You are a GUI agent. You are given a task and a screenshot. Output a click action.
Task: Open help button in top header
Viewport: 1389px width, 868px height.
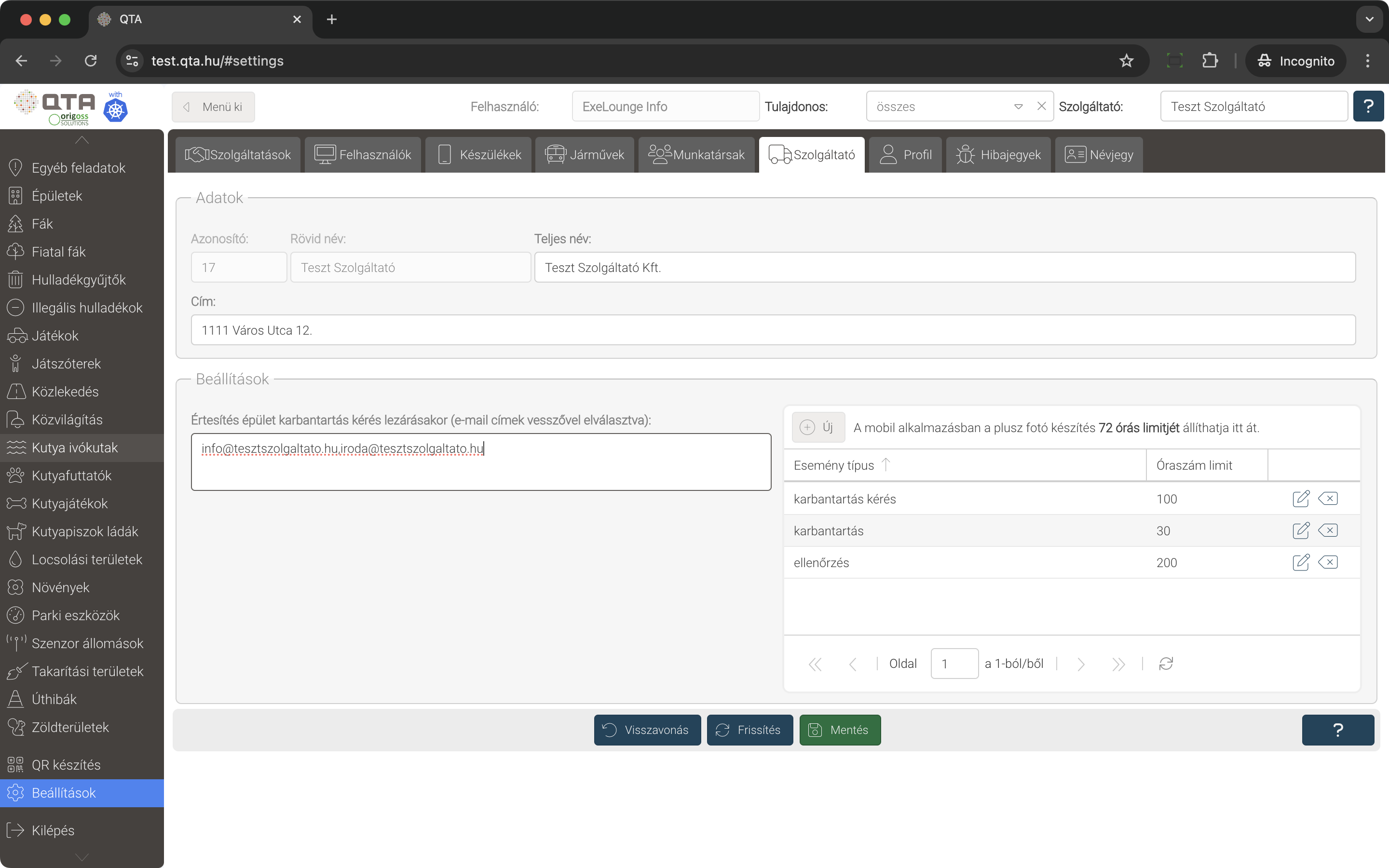tap(1368, 106)
